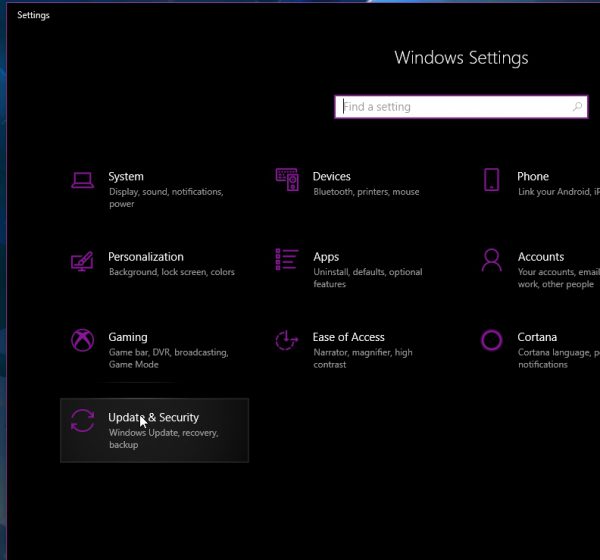The width and height of the screenshot is (600, 560).
Task: Click 'Uninstall, defaults, optional features' description
Action: point(368,278)
